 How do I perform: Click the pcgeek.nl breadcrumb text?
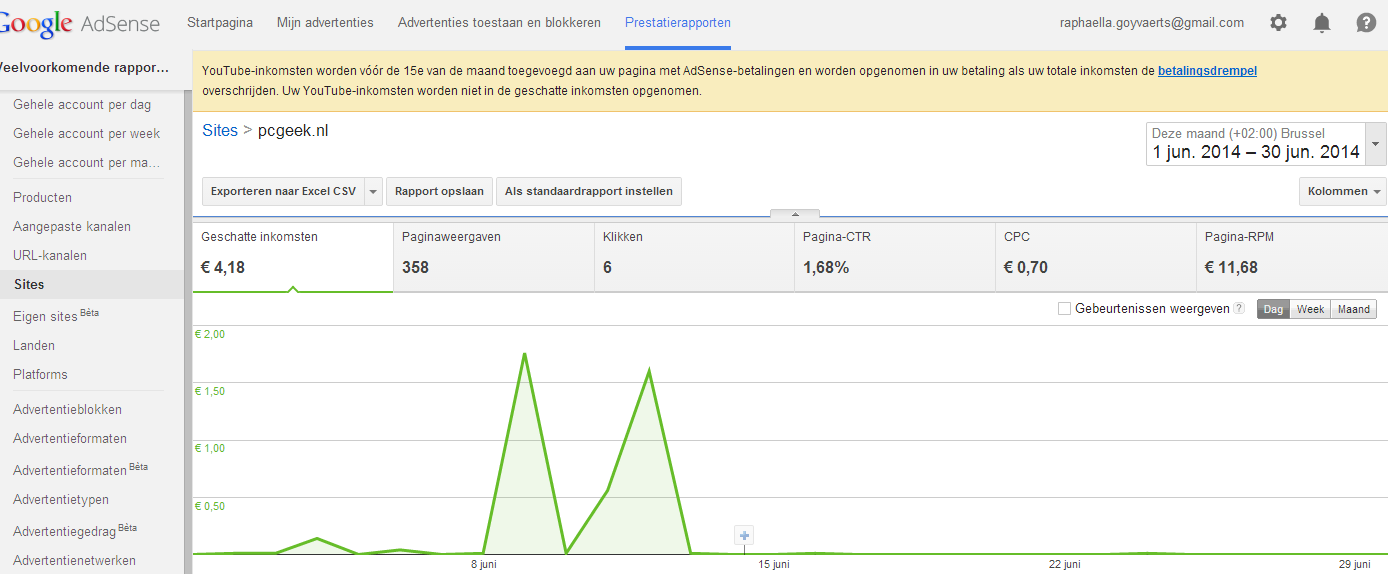click(x=293, y=130)
